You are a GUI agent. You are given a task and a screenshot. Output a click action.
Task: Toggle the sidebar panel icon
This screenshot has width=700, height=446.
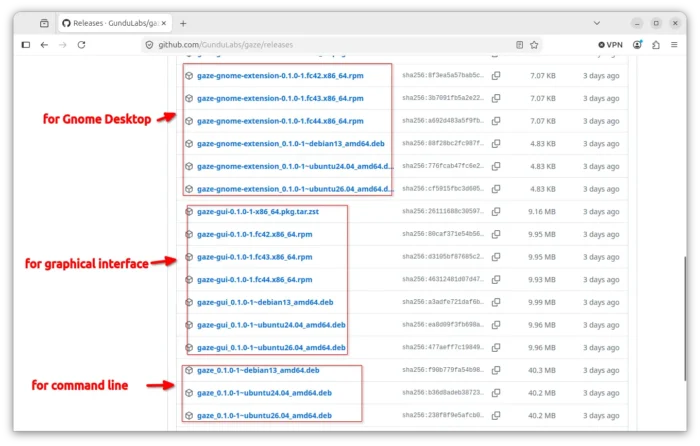(26, 45)
